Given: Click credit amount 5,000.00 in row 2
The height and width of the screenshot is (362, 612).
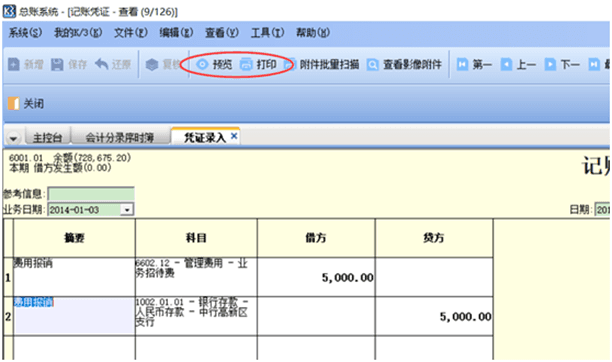Looking at the screenshot, I should point(465,317).
